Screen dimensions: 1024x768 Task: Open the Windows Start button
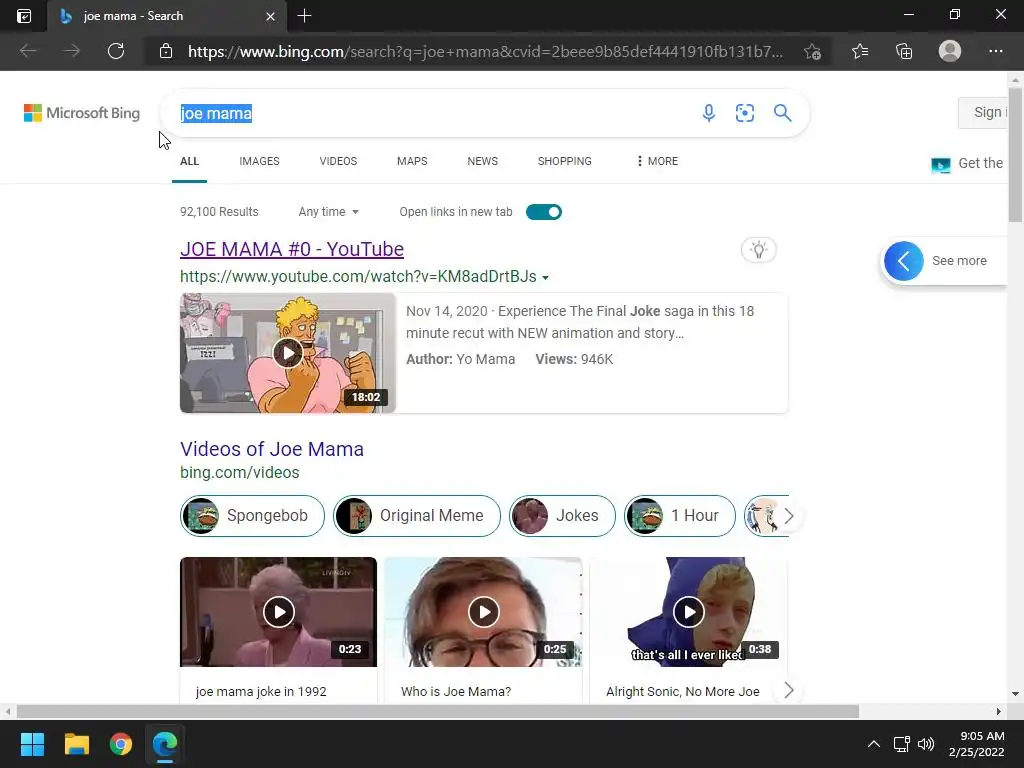point(32,744)
